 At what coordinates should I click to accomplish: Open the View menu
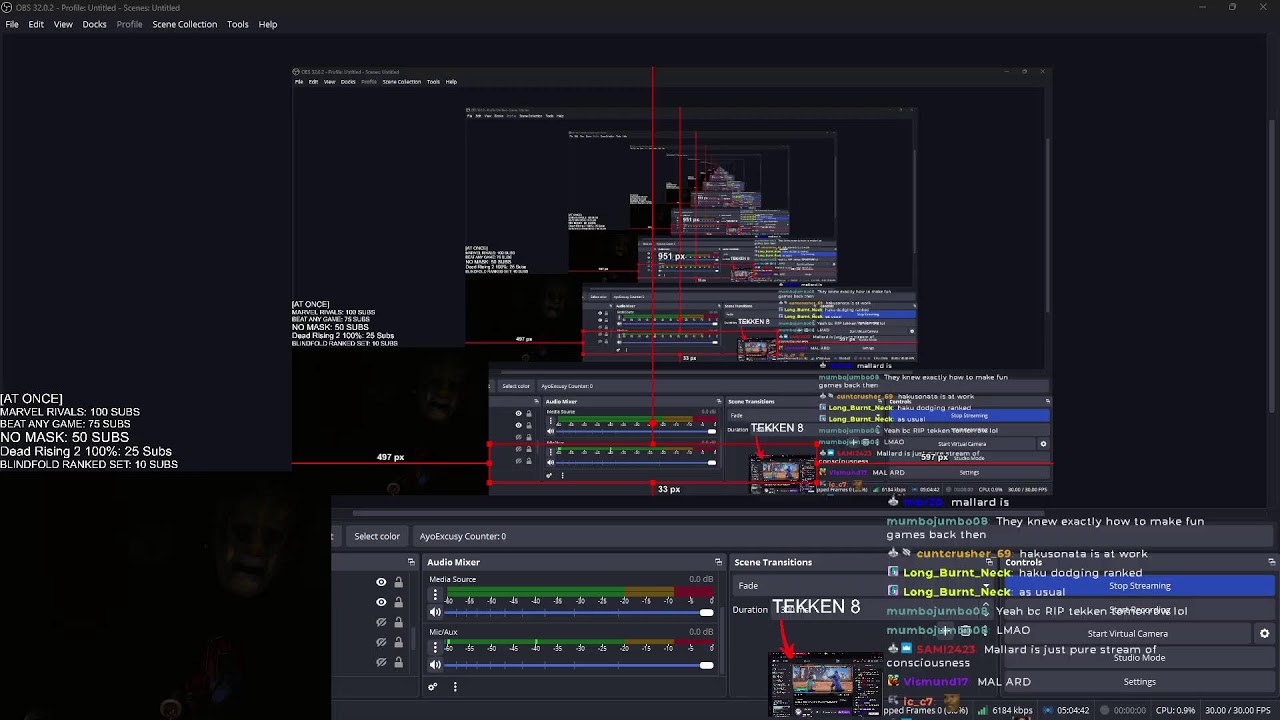(x=63, y=24)
